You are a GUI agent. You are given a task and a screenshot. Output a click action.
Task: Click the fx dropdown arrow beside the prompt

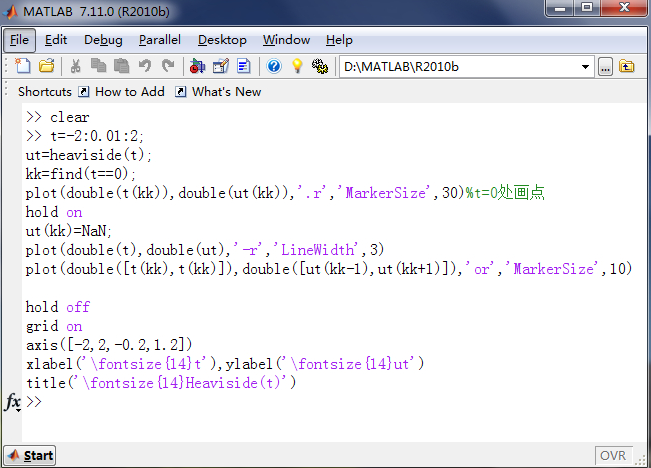(18, 410)
